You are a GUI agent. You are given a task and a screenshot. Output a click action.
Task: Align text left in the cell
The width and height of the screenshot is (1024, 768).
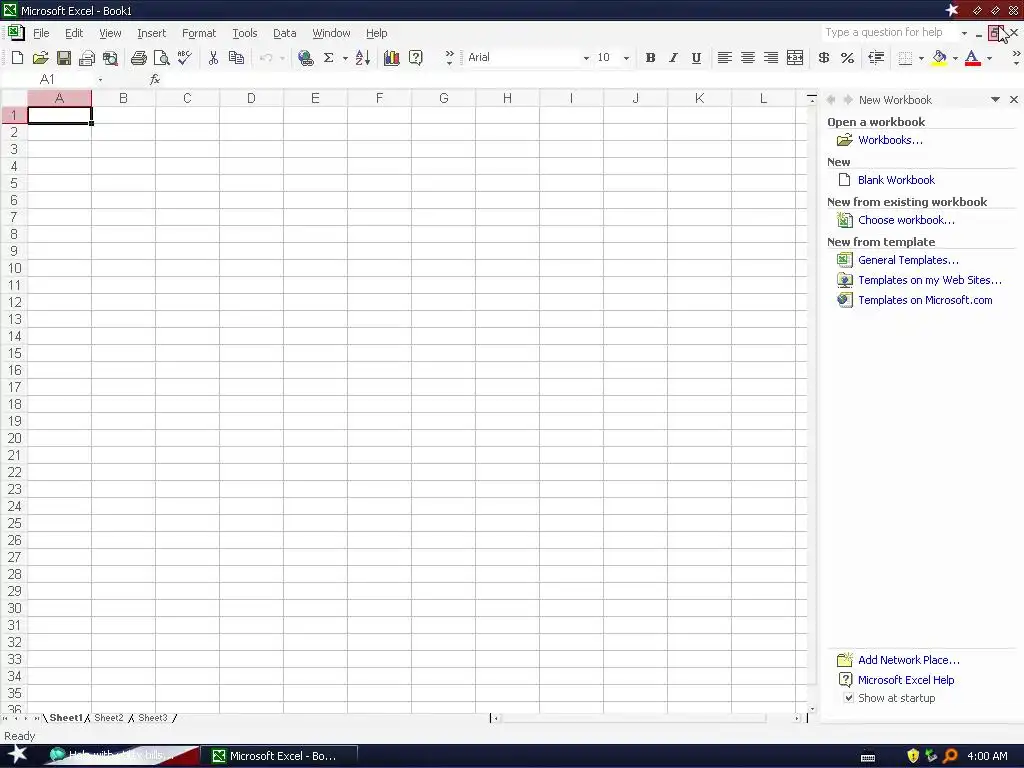click(x=724, y=58)
